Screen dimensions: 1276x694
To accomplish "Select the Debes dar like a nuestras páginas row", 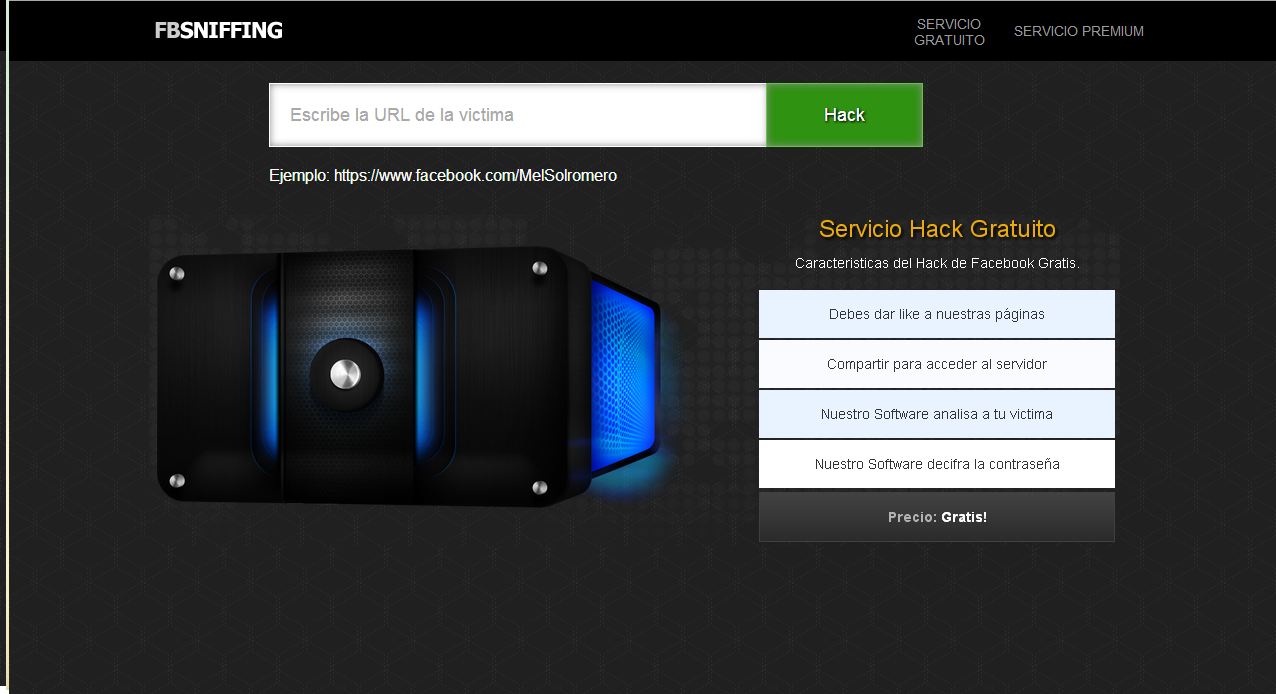I will (937, 314).
